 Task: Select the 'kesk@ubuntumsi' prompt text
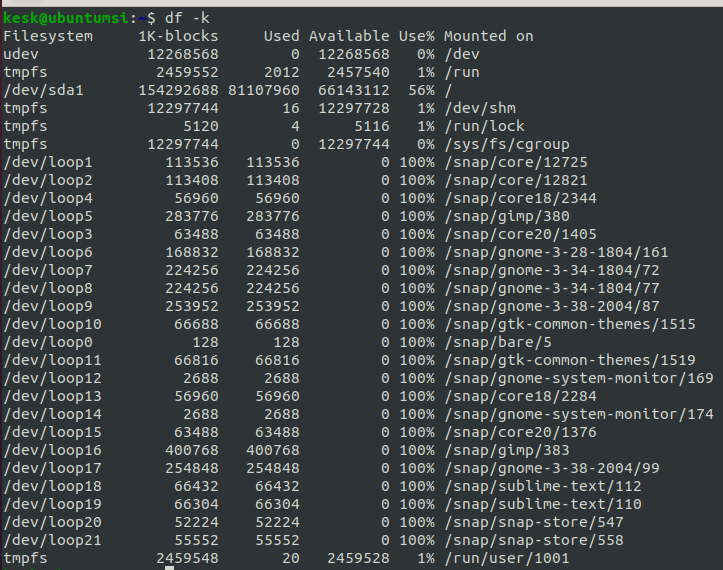coord(66,18)
